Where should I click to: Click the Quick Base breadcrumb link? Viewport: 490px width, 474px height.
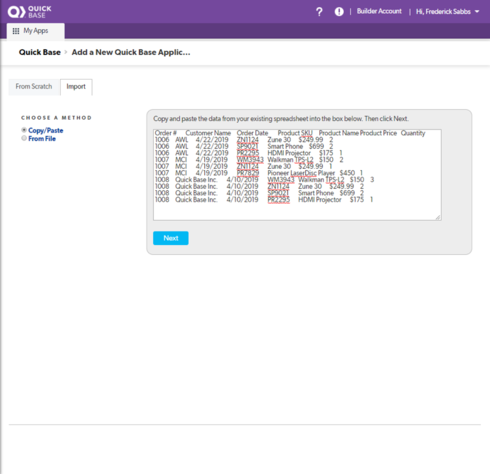coord(40,52)
